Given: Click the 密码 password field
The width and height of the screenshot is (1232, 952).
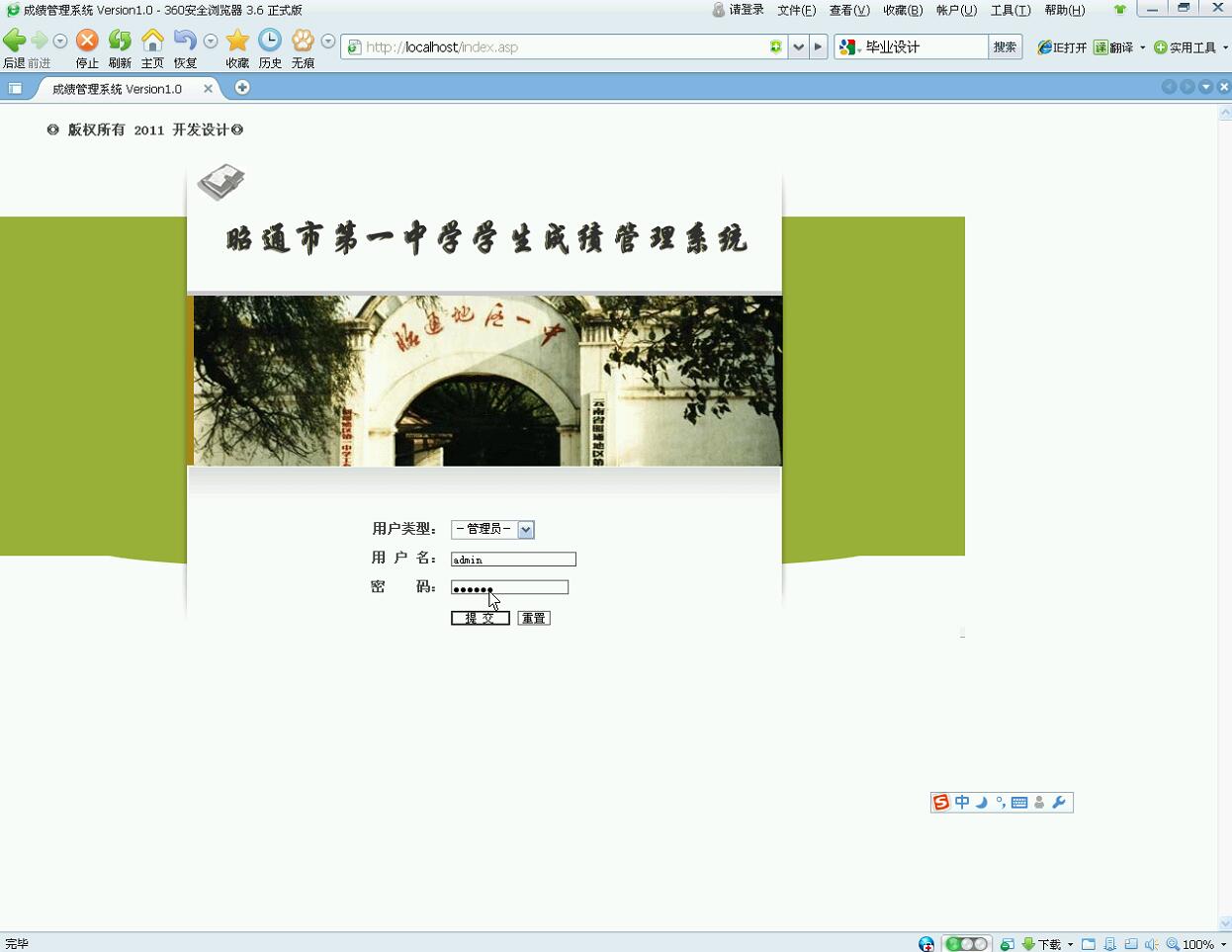Looking at the screenshot, I should point(509,587).
